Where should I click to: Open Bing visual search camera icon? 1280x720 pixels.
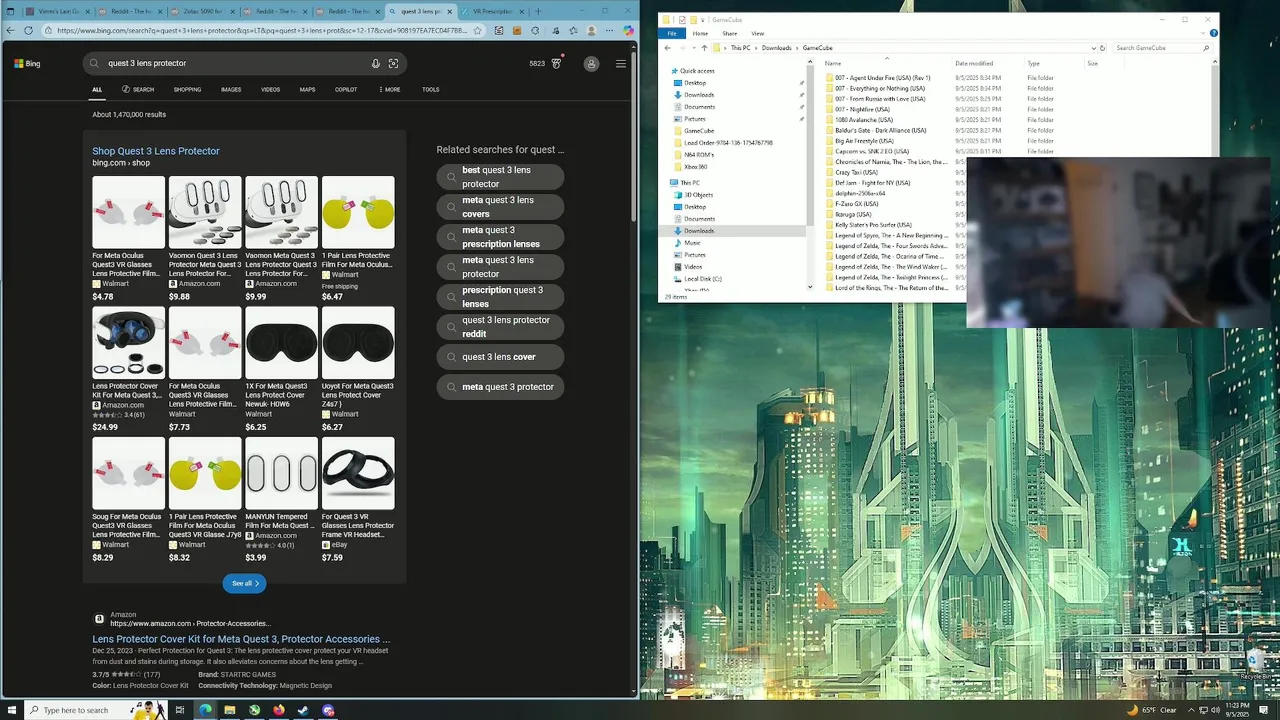point(393,63)
